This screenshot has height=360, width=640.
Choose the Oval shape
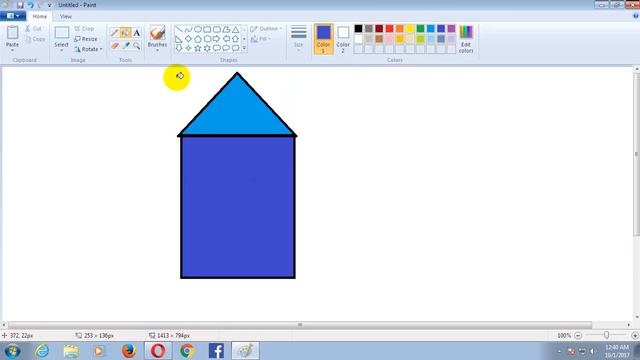pos(198,30)
